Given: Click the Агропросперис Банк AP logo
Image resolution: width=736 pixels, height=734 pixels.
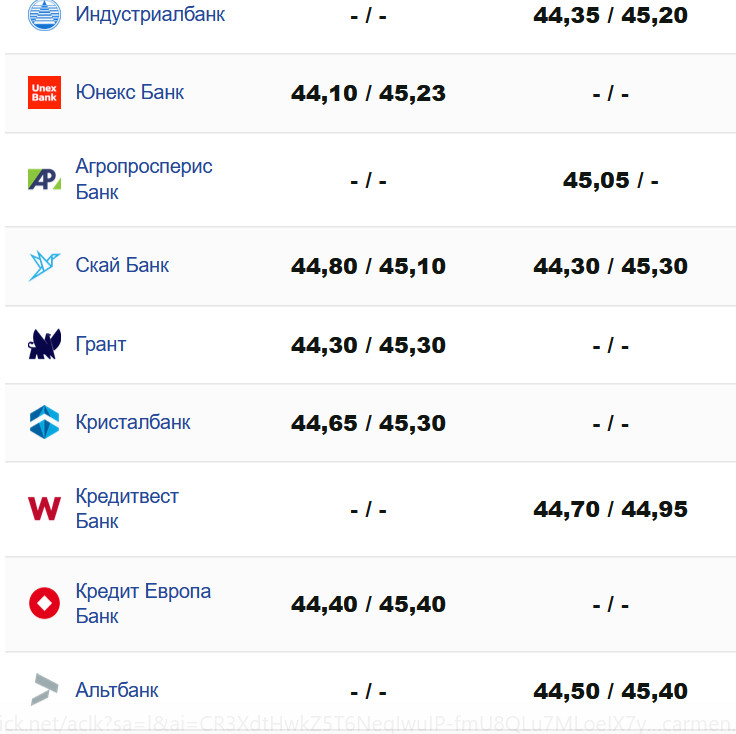Looking at the screenshot, I should (44, 180).
